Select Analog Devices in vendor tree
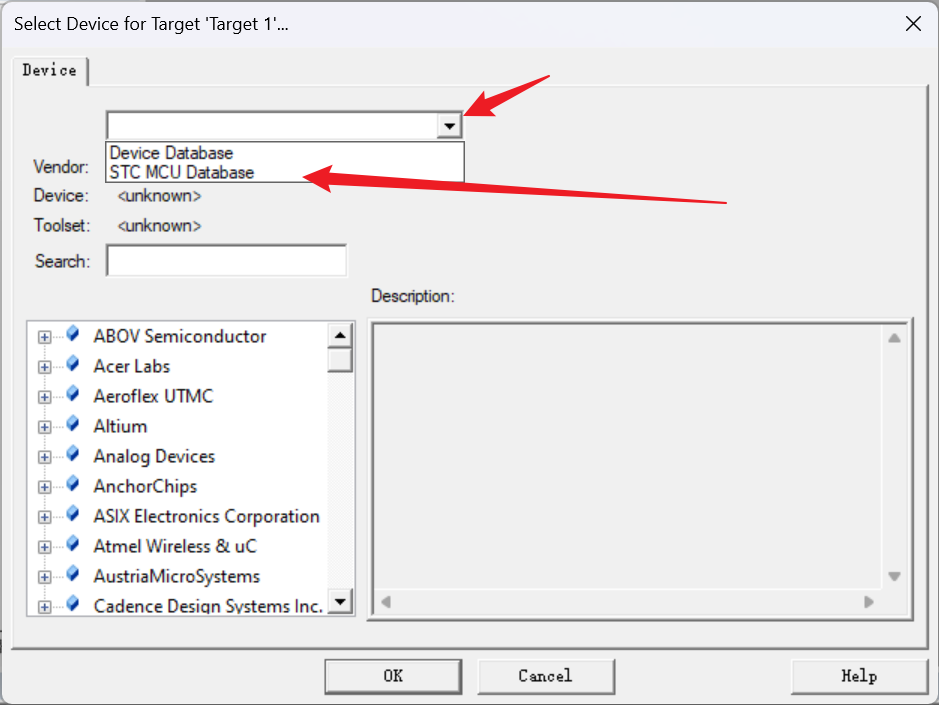 (154, 456)
